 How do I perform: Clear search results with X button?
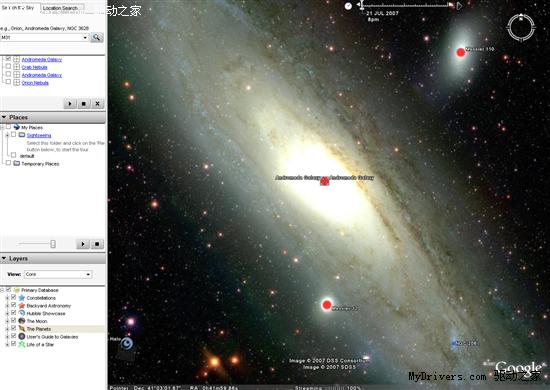[98, 104]
